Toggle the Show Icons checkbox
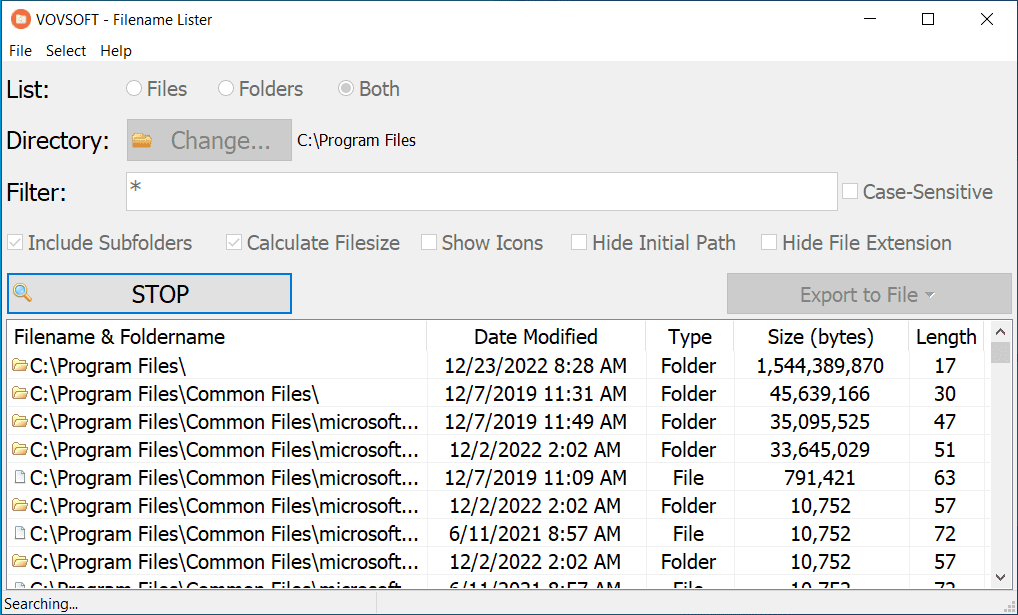1018x615 pixels. pos(429,243)
